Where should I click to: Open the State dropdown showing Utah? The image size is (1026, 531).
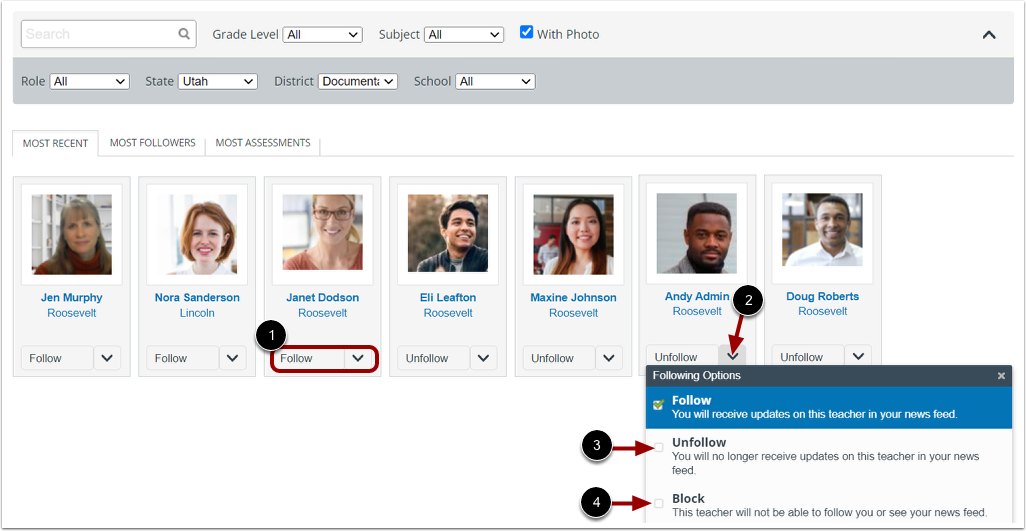pyautogui.click(x=217, y=82)
